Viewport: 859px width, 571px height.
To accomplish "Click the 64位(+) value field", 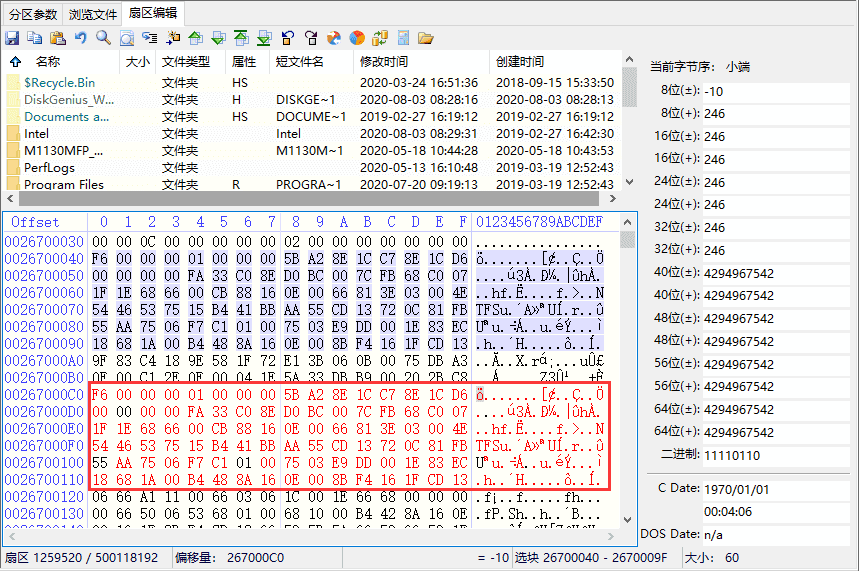I will (x=776, y=432).
